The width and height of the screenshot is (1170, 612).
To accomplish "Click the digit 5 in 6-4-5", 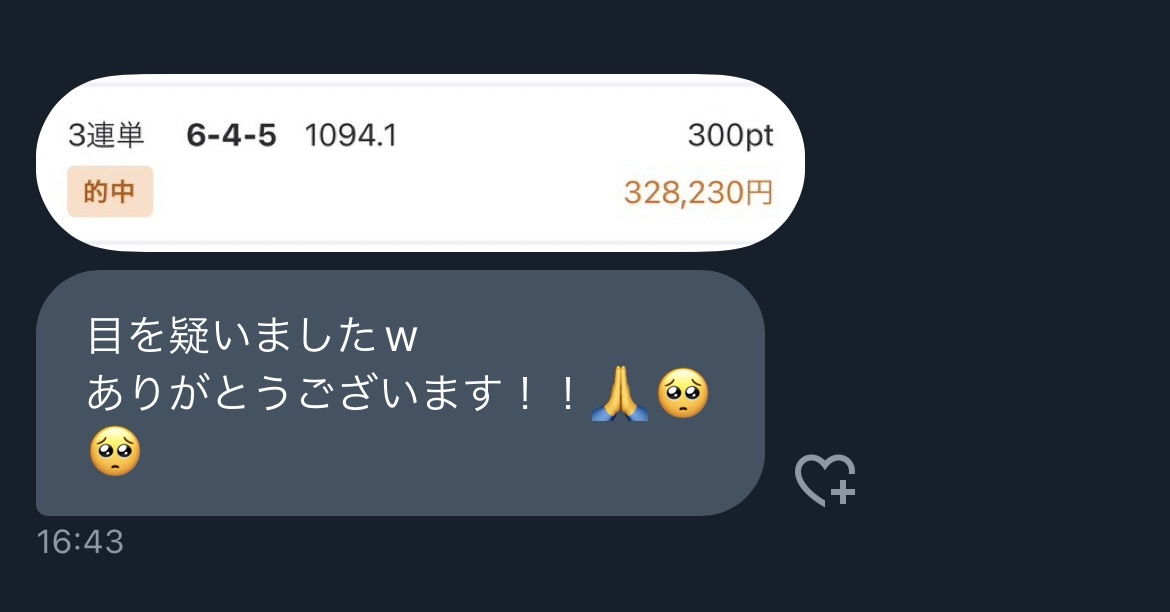I will [x=266, y=135].
